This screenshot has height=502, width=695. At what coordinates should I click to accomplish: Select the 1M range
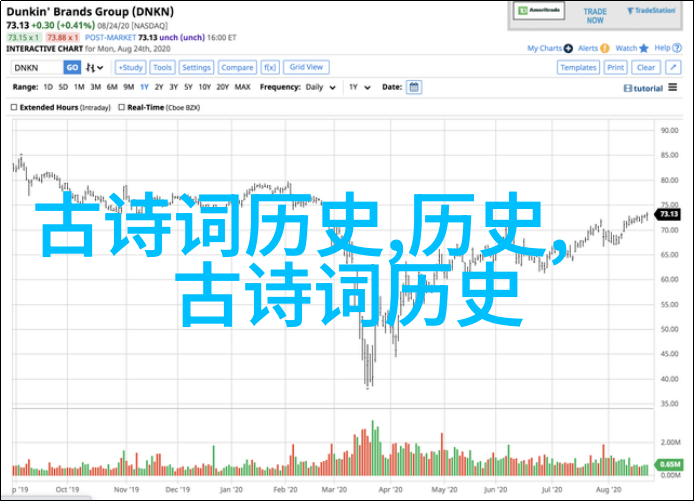79,87
